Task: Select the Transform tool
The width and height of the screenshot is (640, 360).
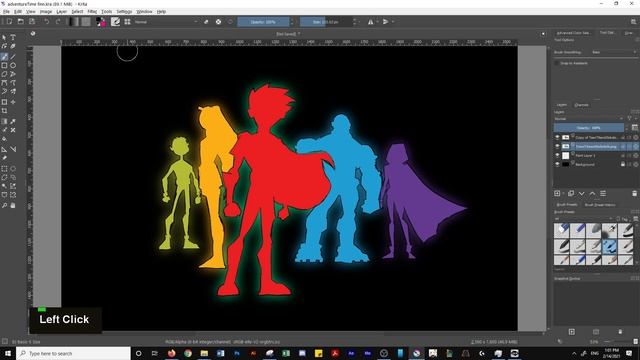Action: (x=4, y=102)
